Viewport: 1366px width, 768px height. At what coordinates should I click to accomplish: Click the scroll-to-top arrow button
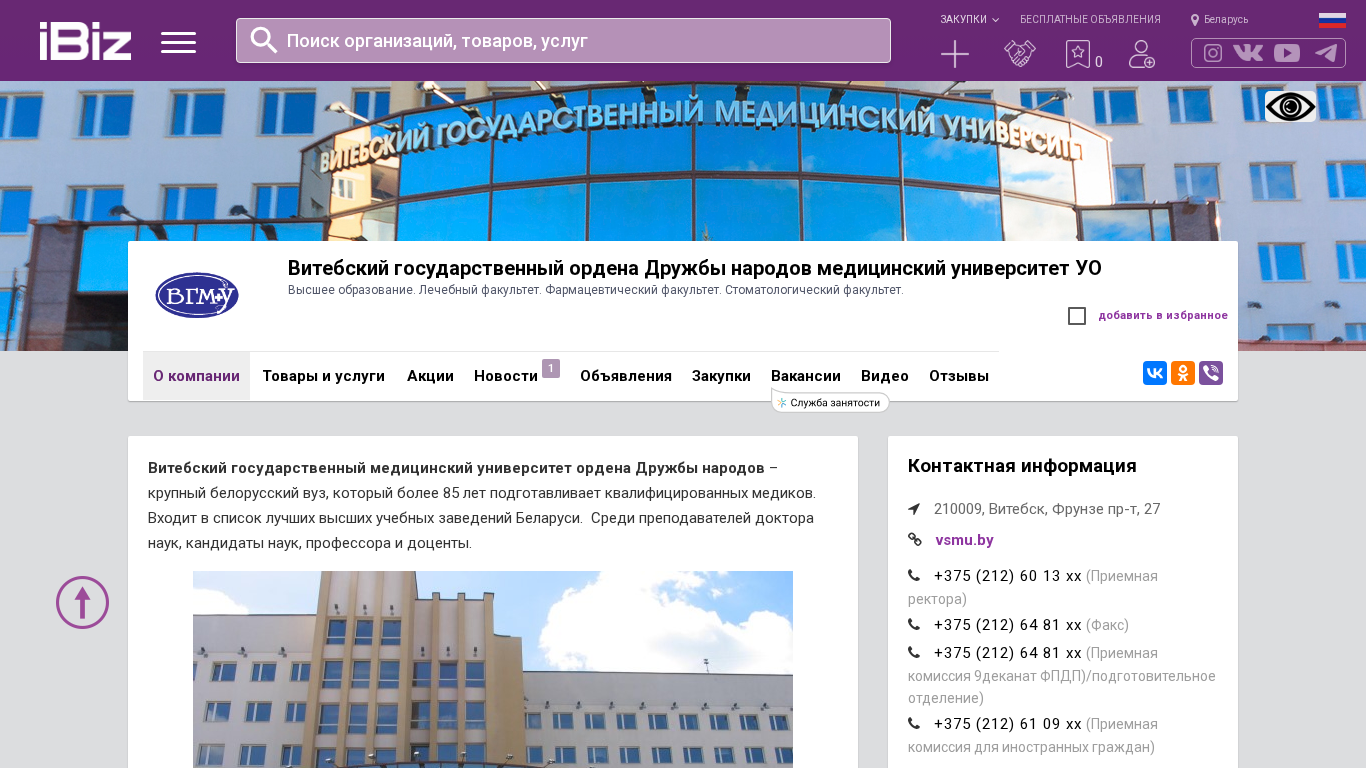click(x=82, y=602)
